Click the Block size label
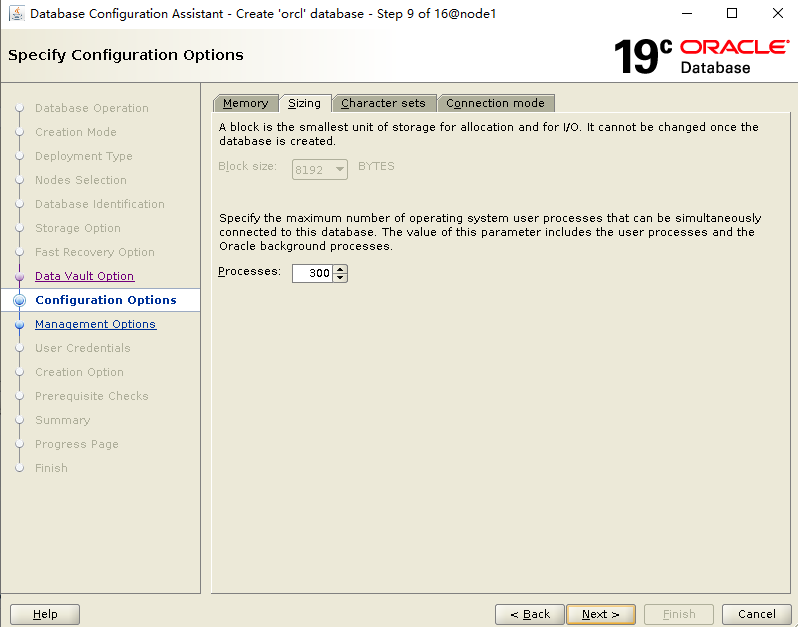The image size is (798, 627). coord(247,166)
